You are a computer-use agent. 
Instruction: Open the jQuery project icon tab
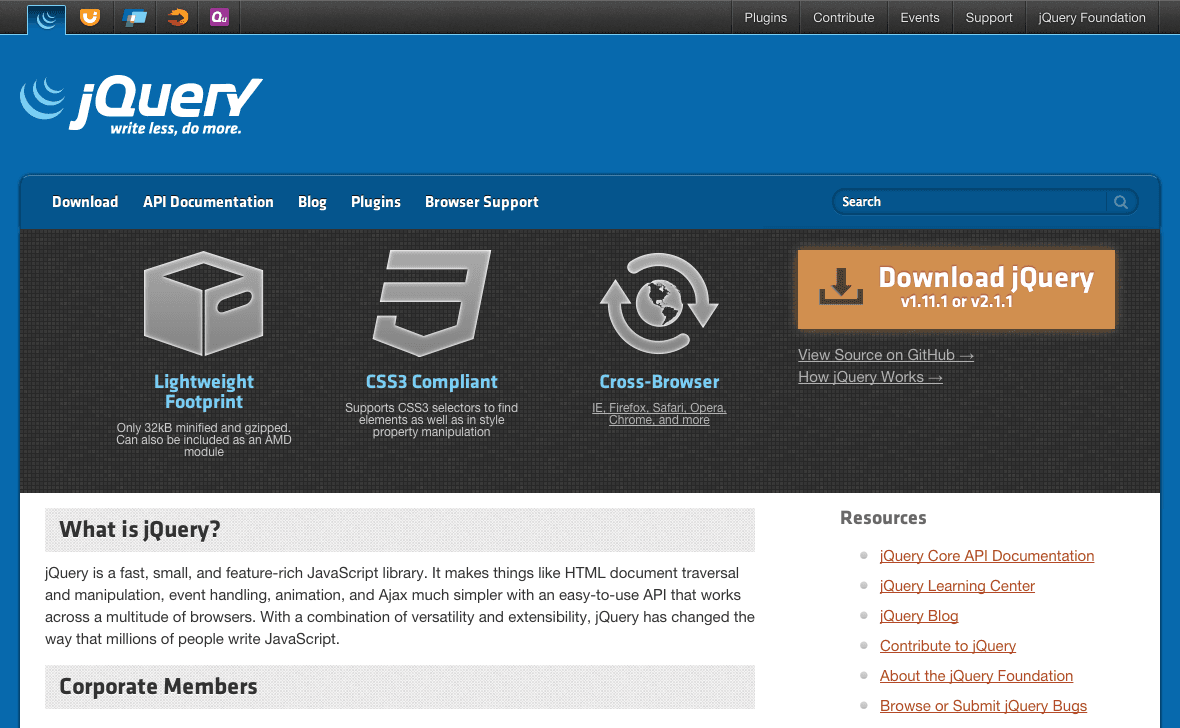(x=47, y=19)
